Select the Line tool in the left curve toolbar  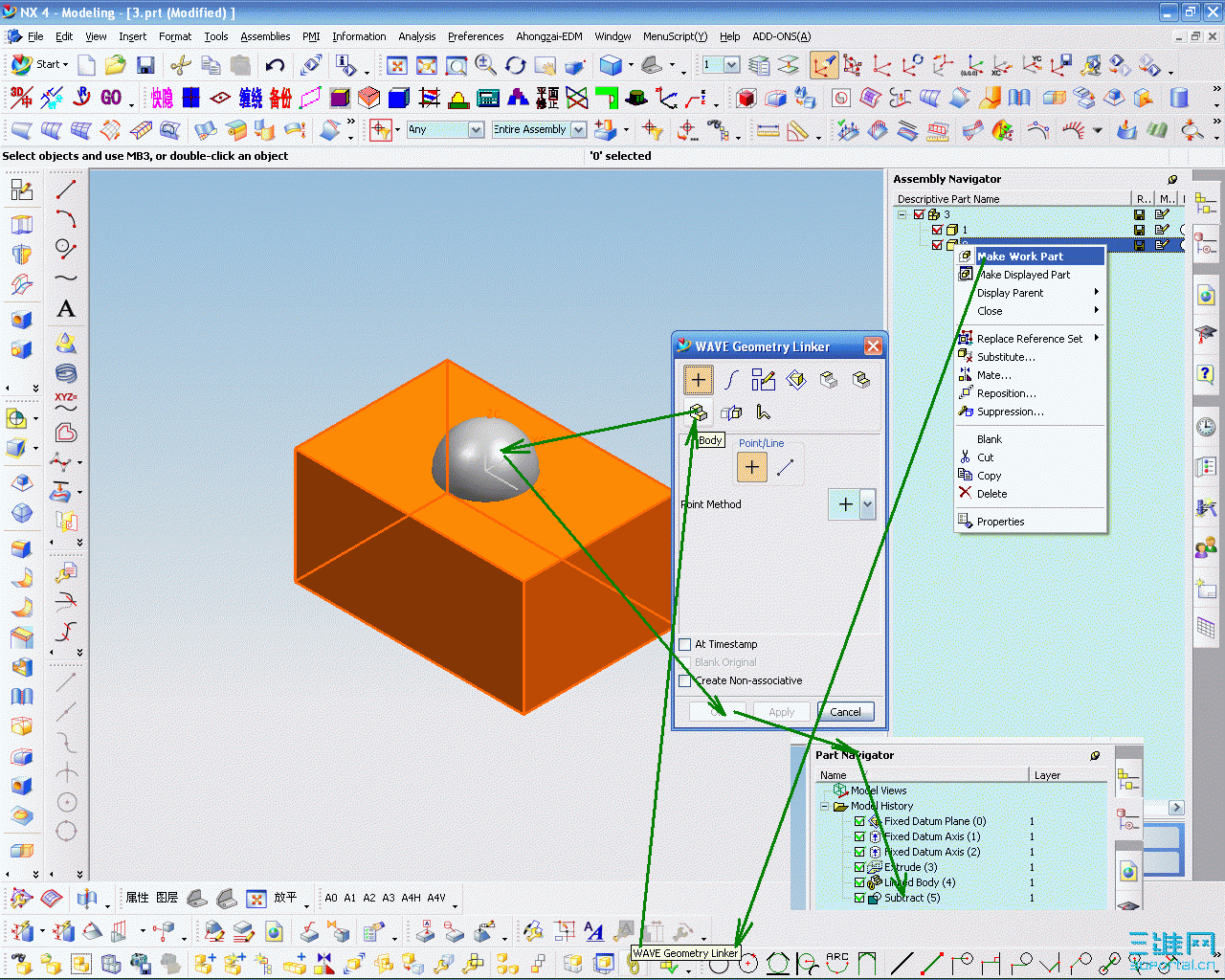[x=66, y=189]
